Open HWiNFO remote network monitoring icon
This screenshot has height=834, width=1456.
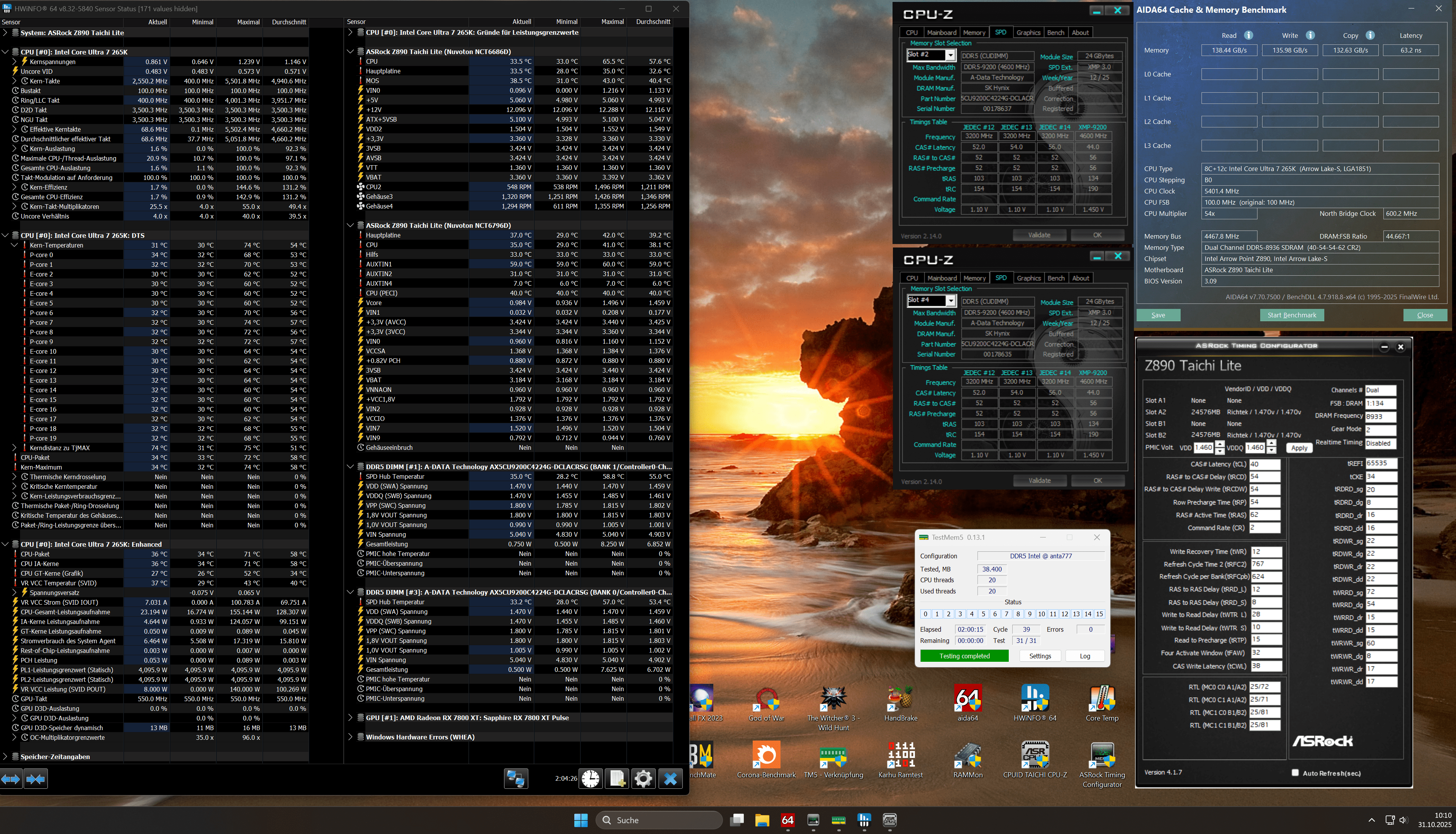516,779
